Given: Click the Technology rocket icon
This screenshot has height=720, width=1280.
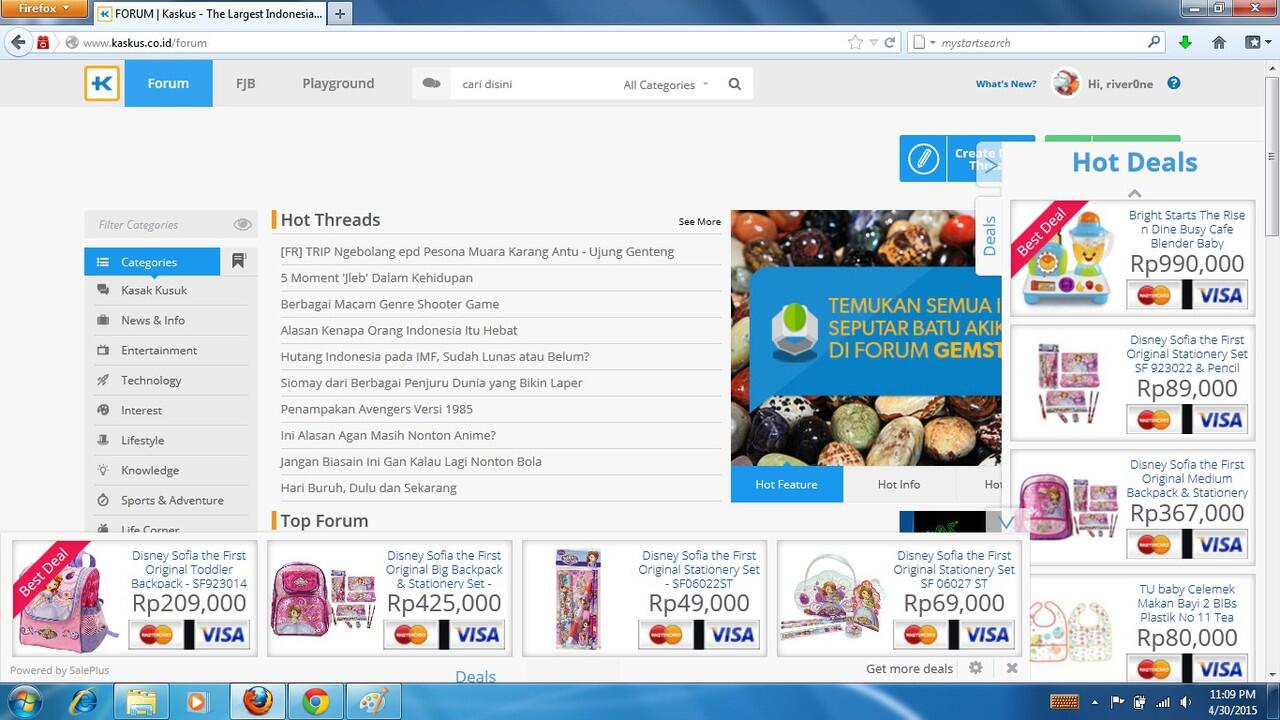Looking at the screenshot, I should click(x=102, y=380).
